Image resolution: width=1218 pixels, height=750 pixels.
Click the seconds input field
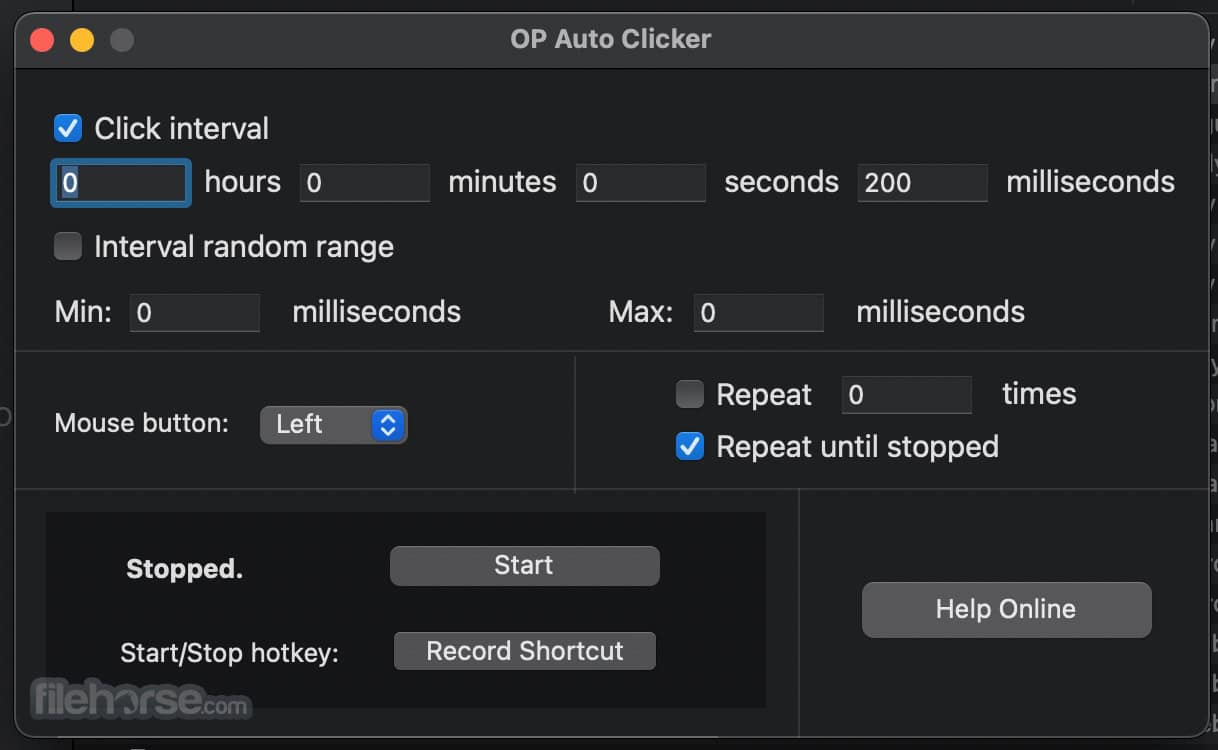[x=641, y=183]
